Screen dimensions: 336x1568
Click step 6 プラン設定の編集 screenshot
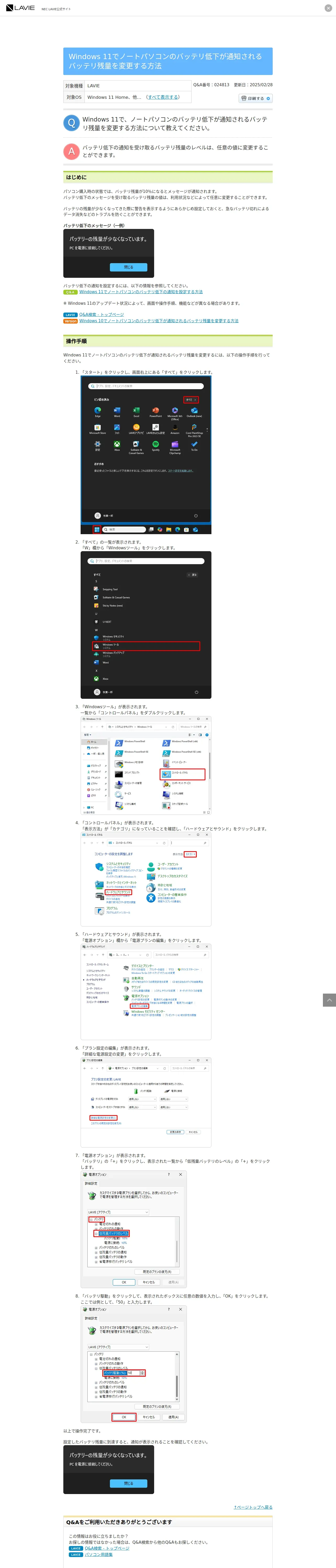[x=146, y=1102]
